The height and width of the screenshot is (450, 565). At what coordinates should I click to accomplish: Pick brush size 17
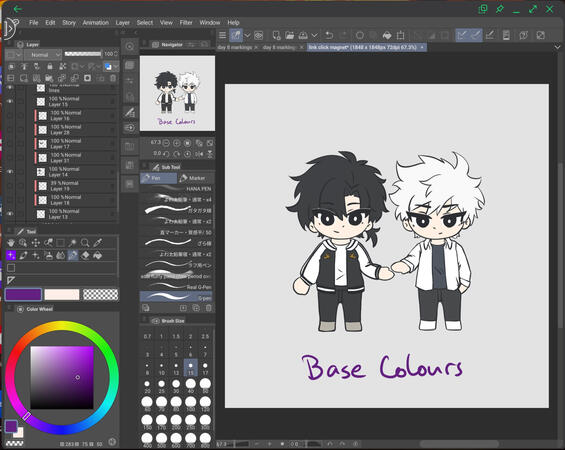pyautogui.click(x=205, y=368)
